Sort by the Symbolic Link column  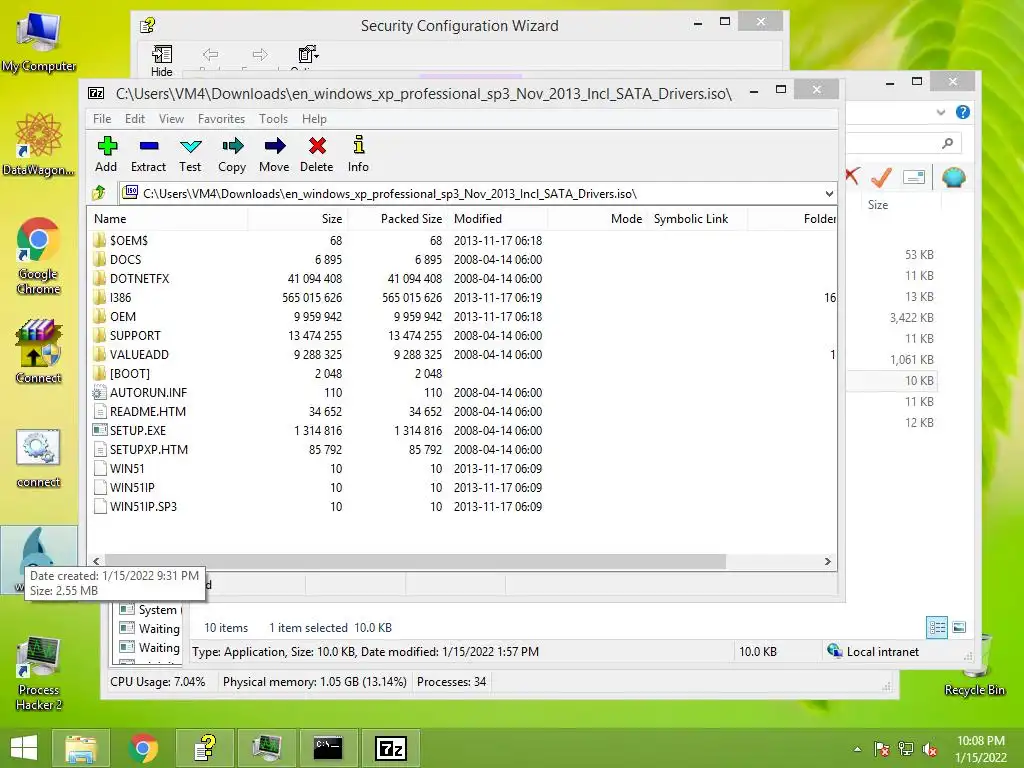click(697, 219)
